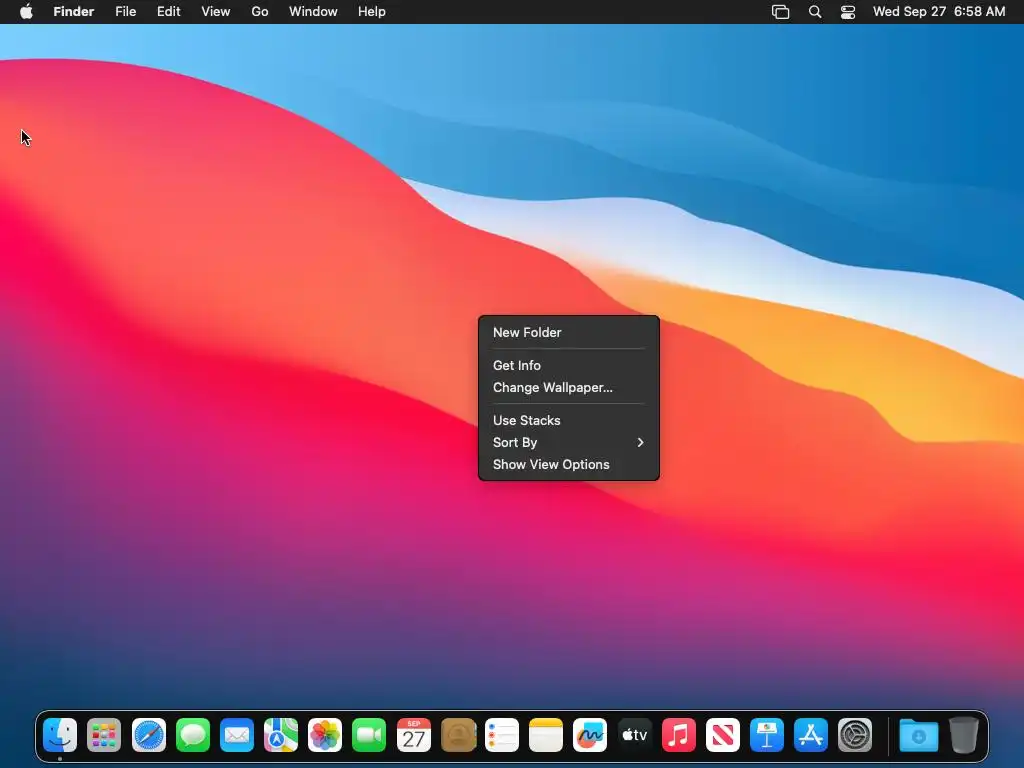Image resolution: width=1024 pixels, height=768 pixels.
Task: Open Control Center in menu bar
Action: click(848, 12)
